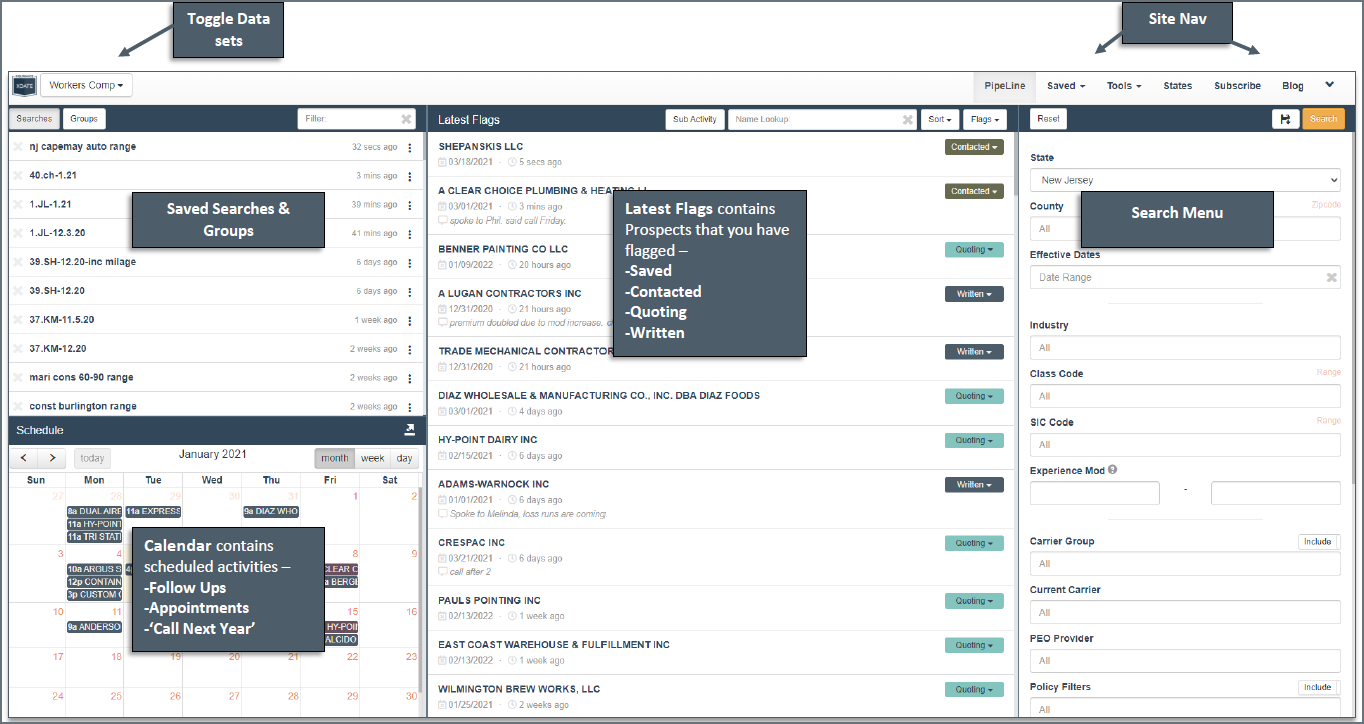Open options for nj capemay auto range
This screenshot has height=724, width=1364.
[x=410, y=147]
